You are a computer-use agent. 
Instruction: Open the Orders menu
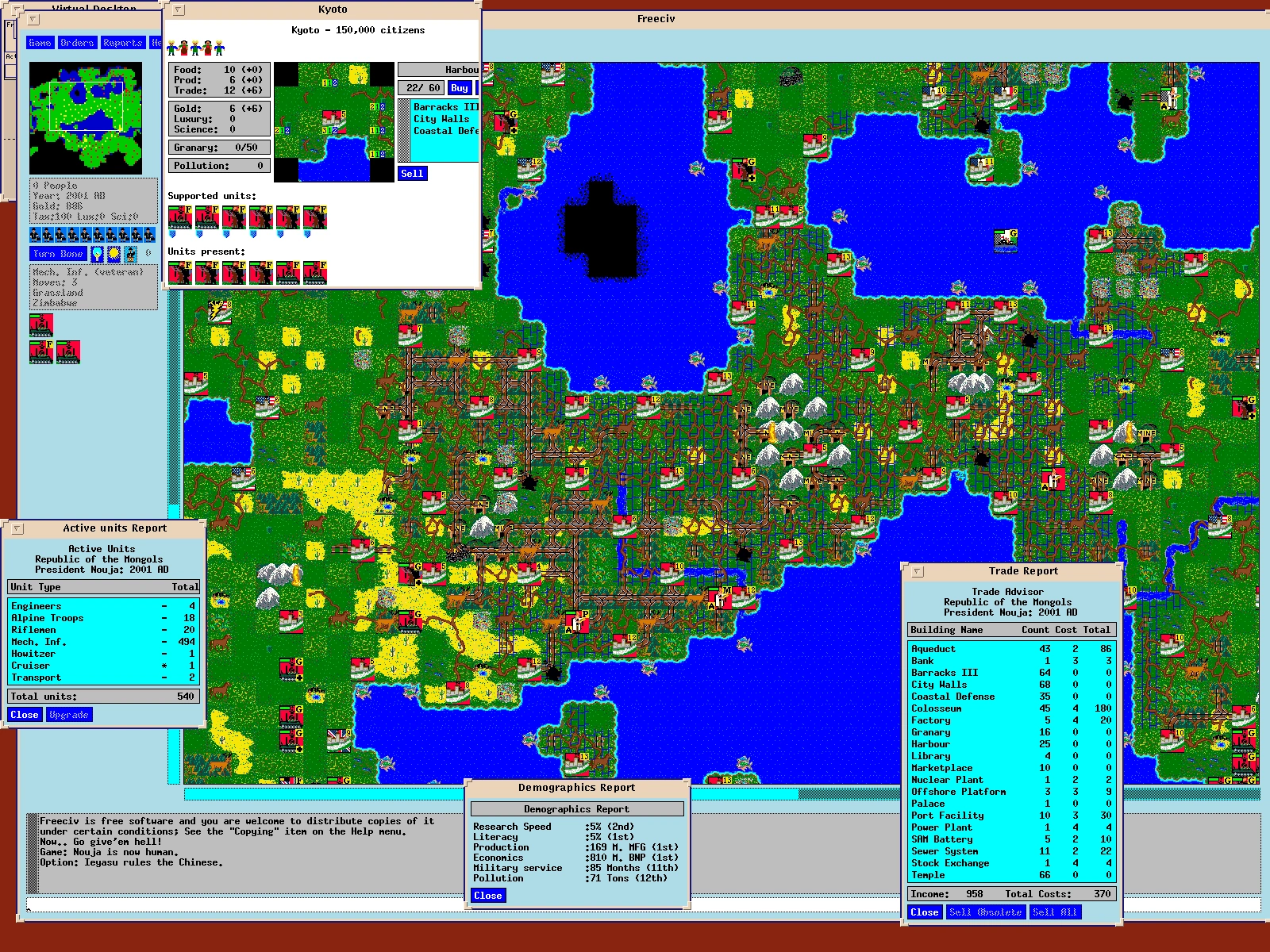click(x=77, y=43)
